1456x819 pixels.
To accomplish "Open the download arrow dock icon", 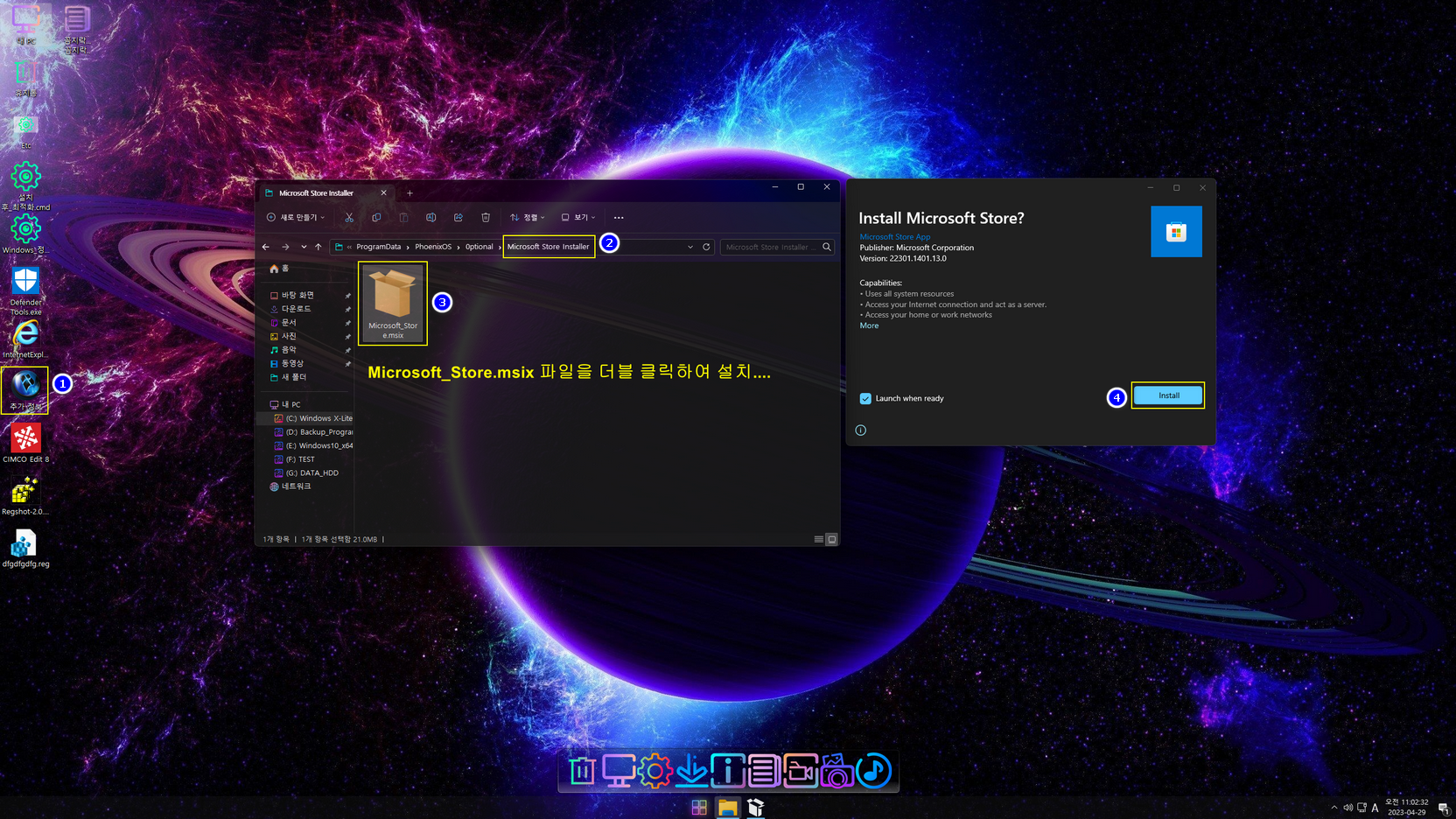I will point(691,771).
